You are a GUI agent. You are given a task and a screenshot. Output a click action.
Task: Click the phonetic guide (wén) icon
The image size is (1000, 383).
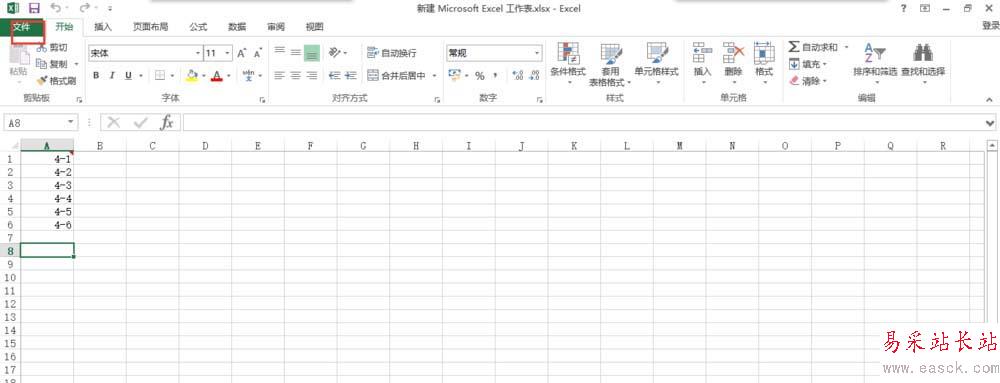coord(249,76)
